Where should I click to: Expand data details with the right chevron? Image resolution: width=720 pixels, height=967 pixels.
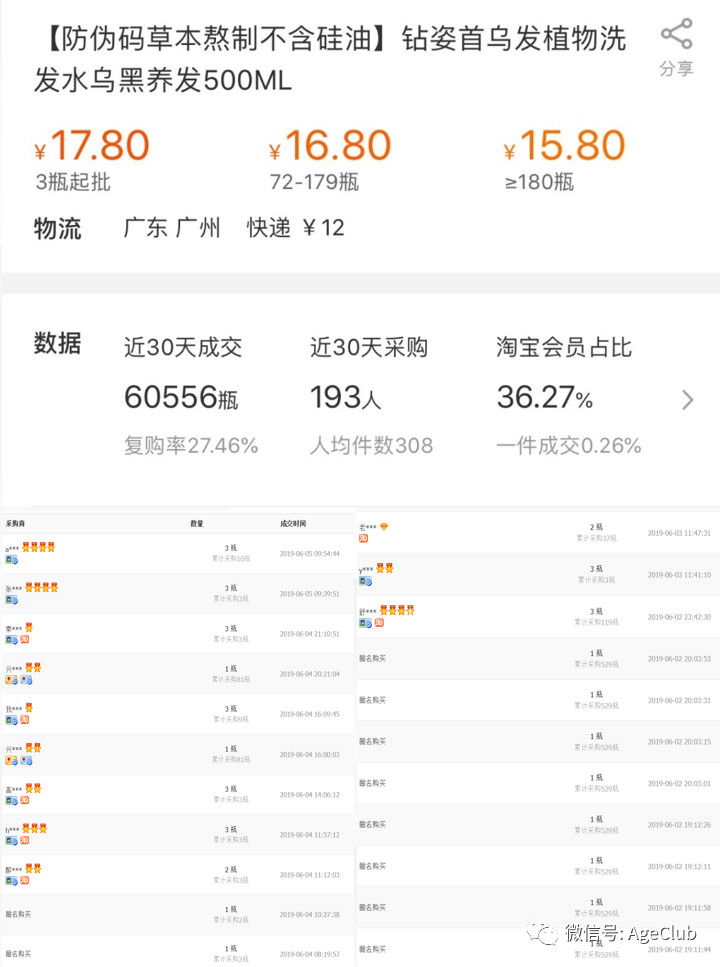(687, 400)
